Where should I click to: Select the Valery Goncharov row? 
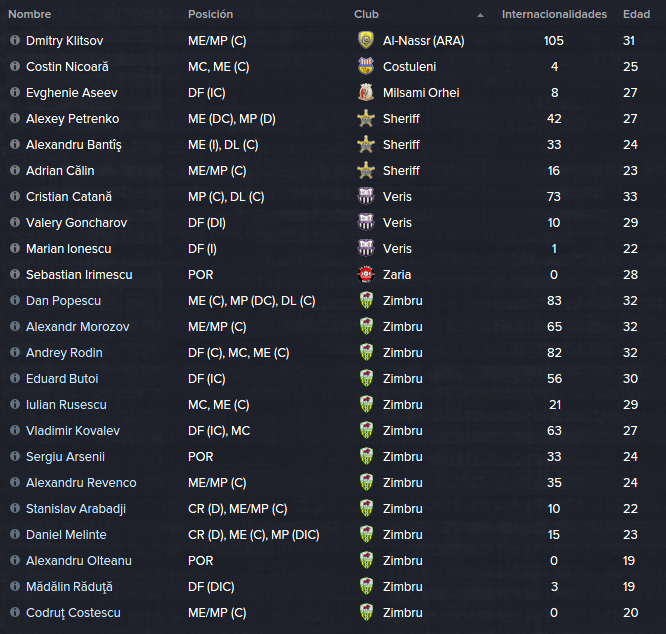[x=333, y=223]
